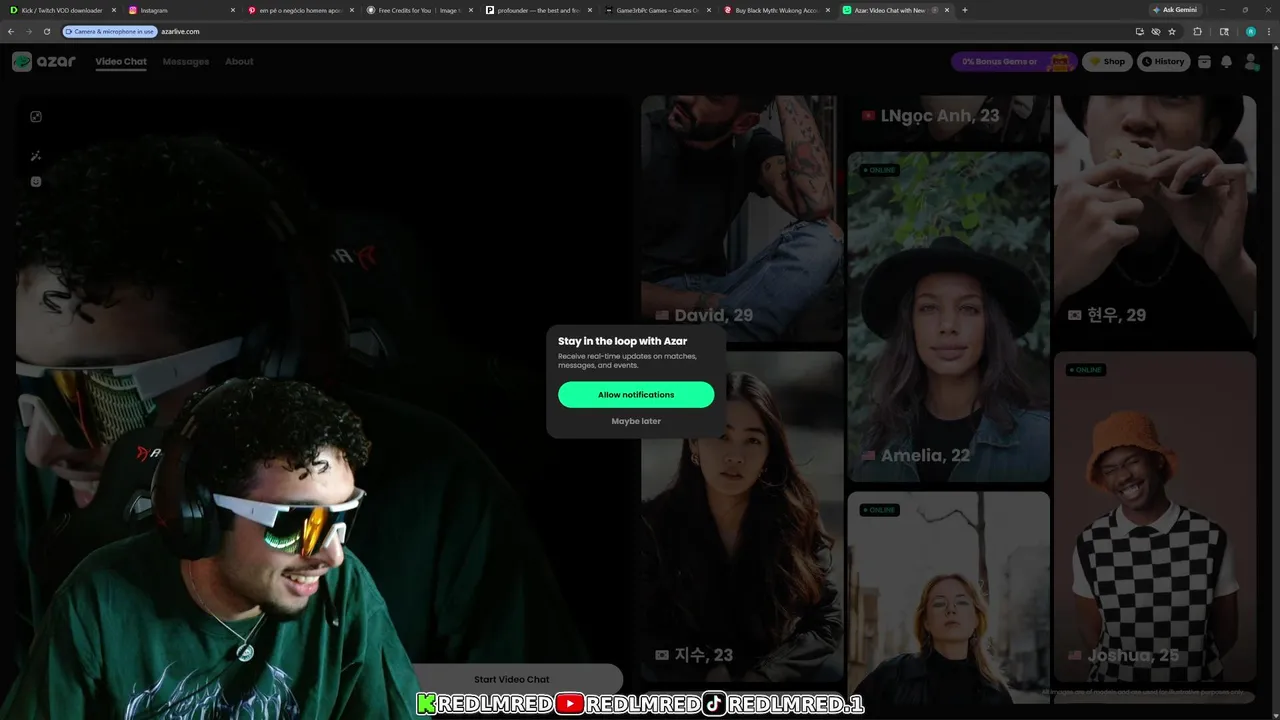1280x720 pixels.
Task: Select LNgọc Anh, 23 profile card
Action: [x=949, y=119]
